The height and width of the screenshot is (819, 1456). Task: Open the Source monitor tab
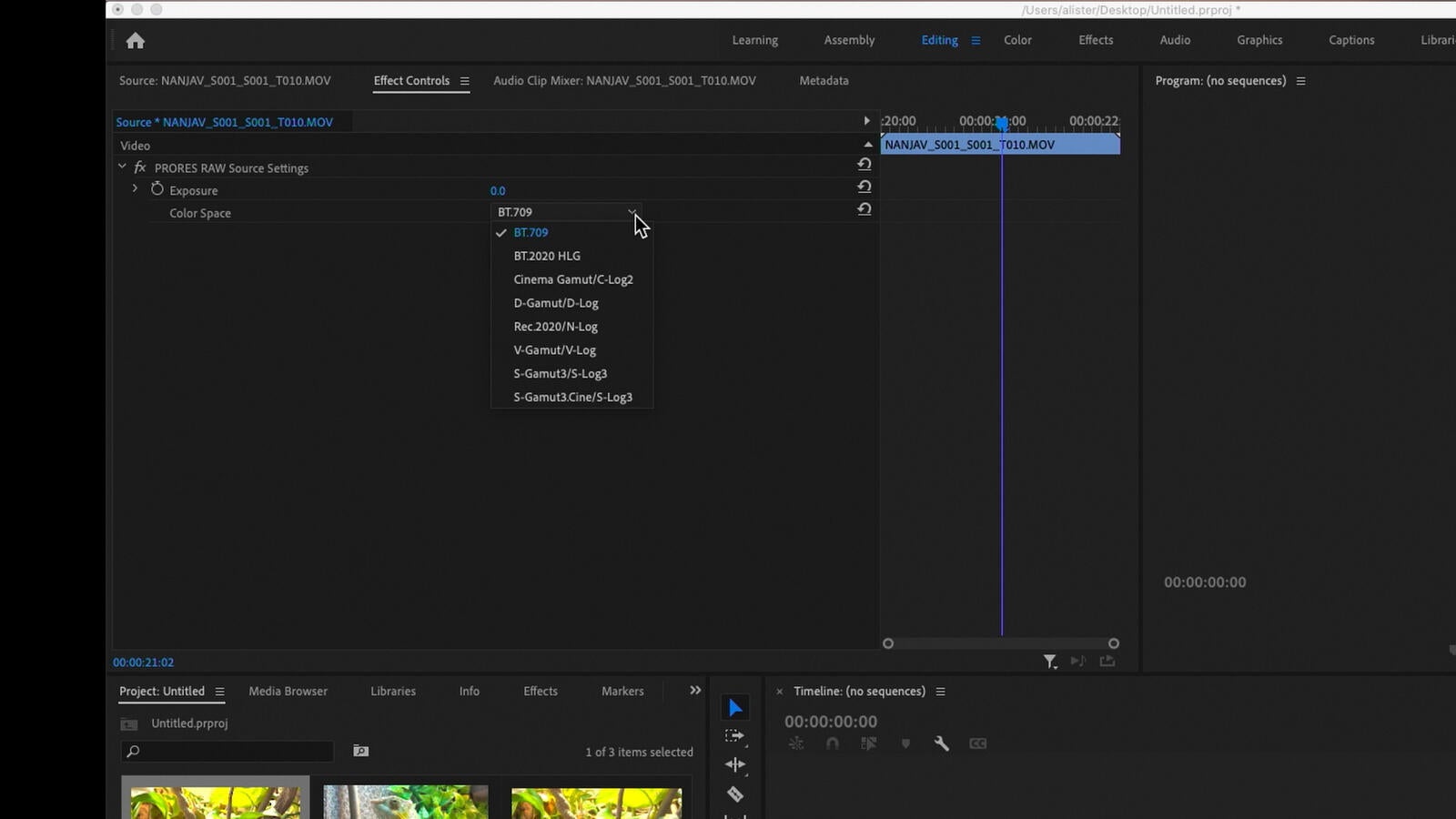click(225, 81)
